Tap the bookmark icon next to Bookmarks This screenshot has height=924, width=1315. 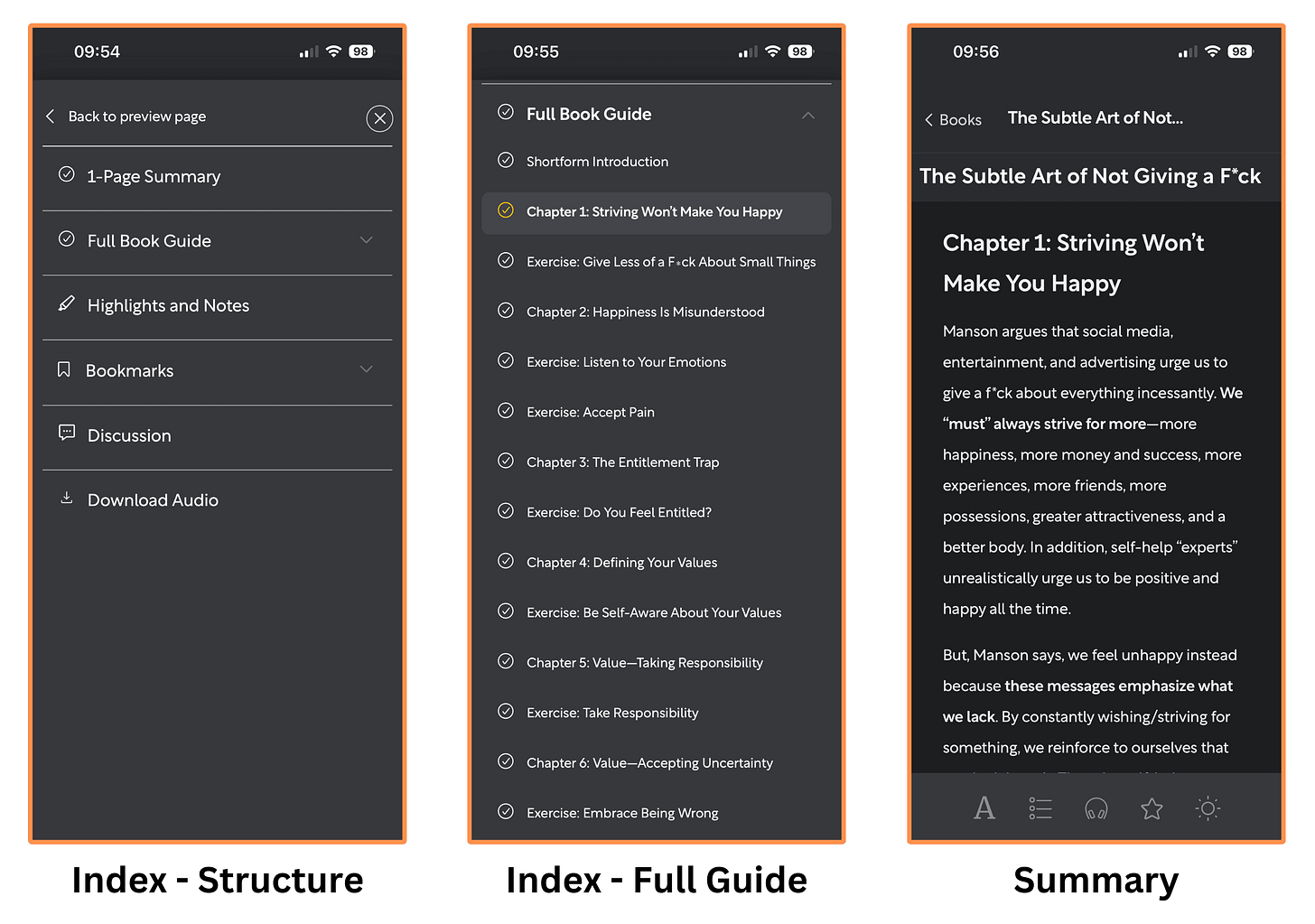(x=63, y=369)
